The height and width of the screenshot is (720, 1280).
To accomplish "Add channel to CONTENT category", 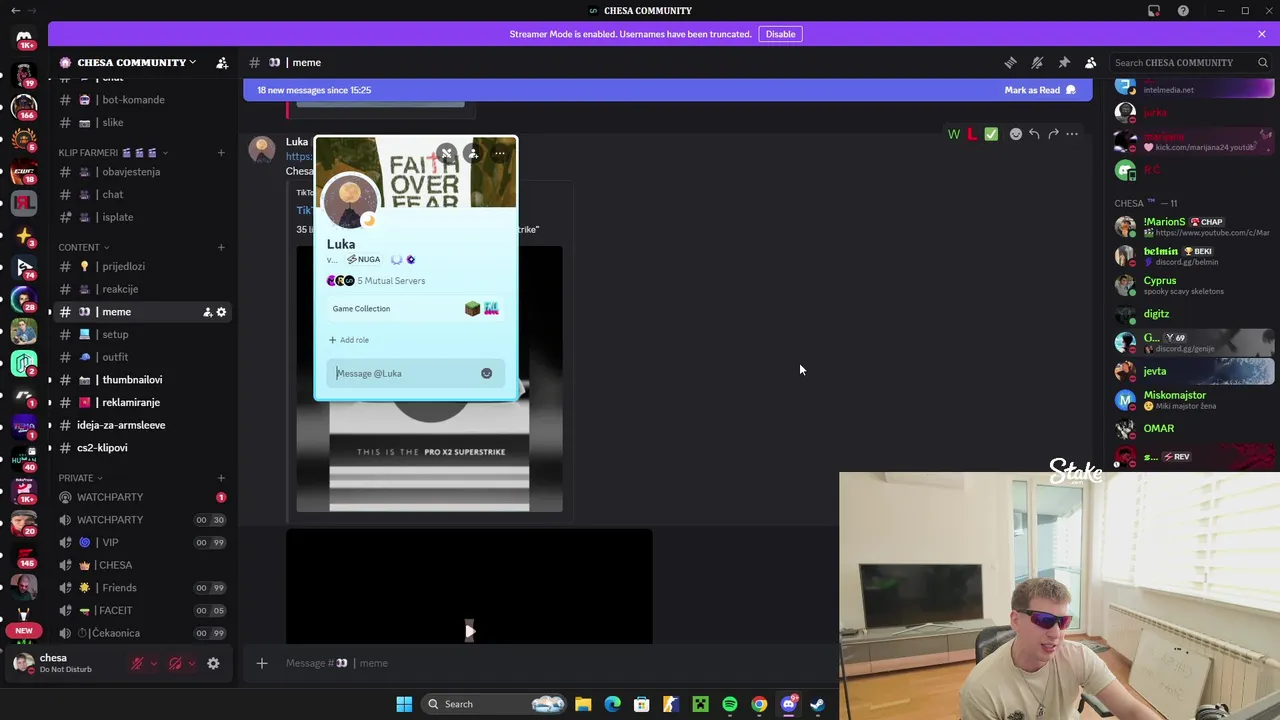I will (x=221, y=247).
